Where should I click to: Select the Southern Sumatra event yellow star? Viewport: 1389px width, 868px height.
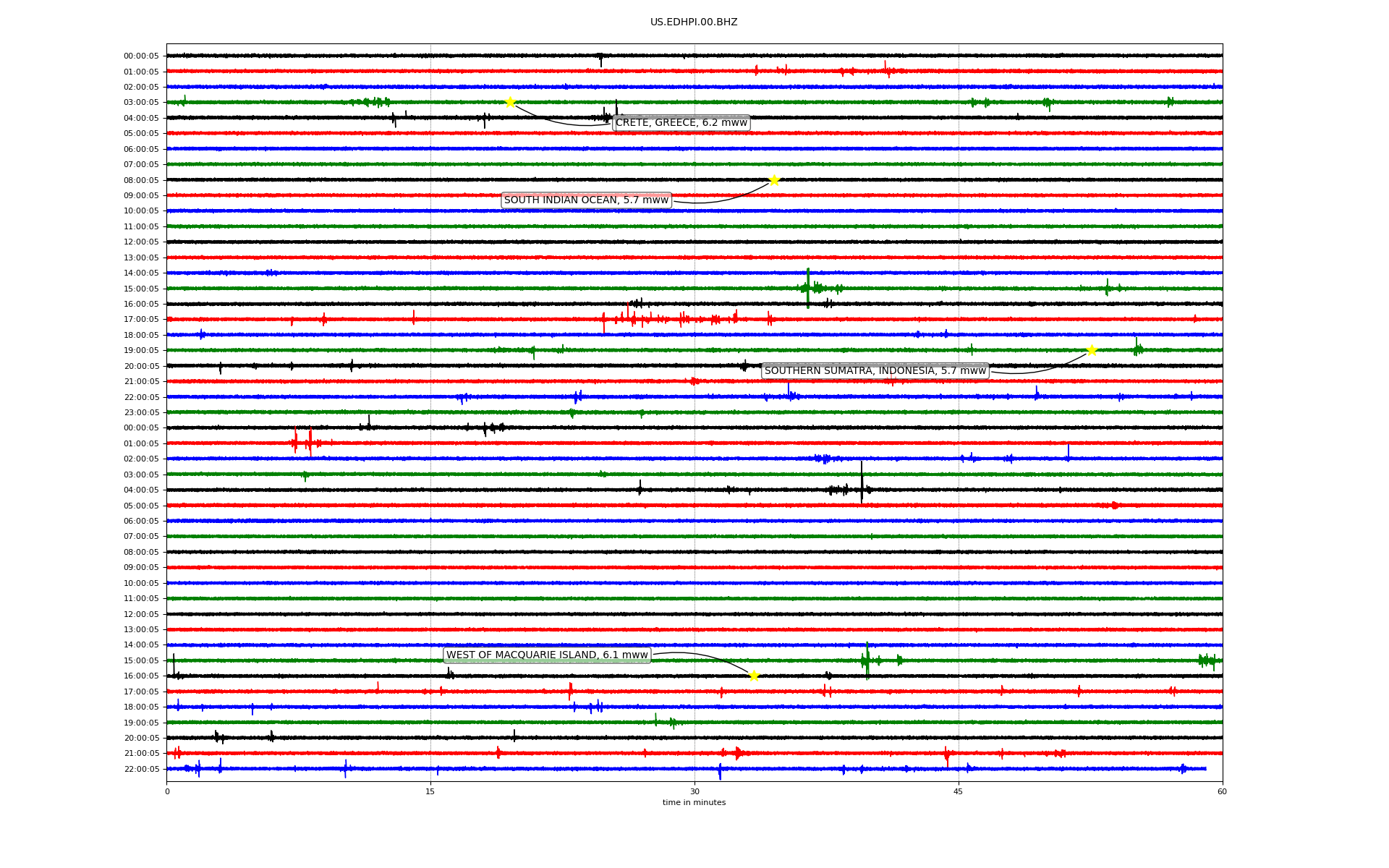click(x=1092, y=351)
